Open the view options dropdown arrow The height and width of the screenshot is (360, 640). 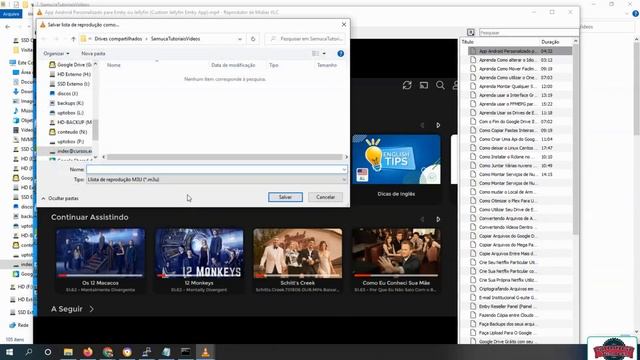pos(324,53)
